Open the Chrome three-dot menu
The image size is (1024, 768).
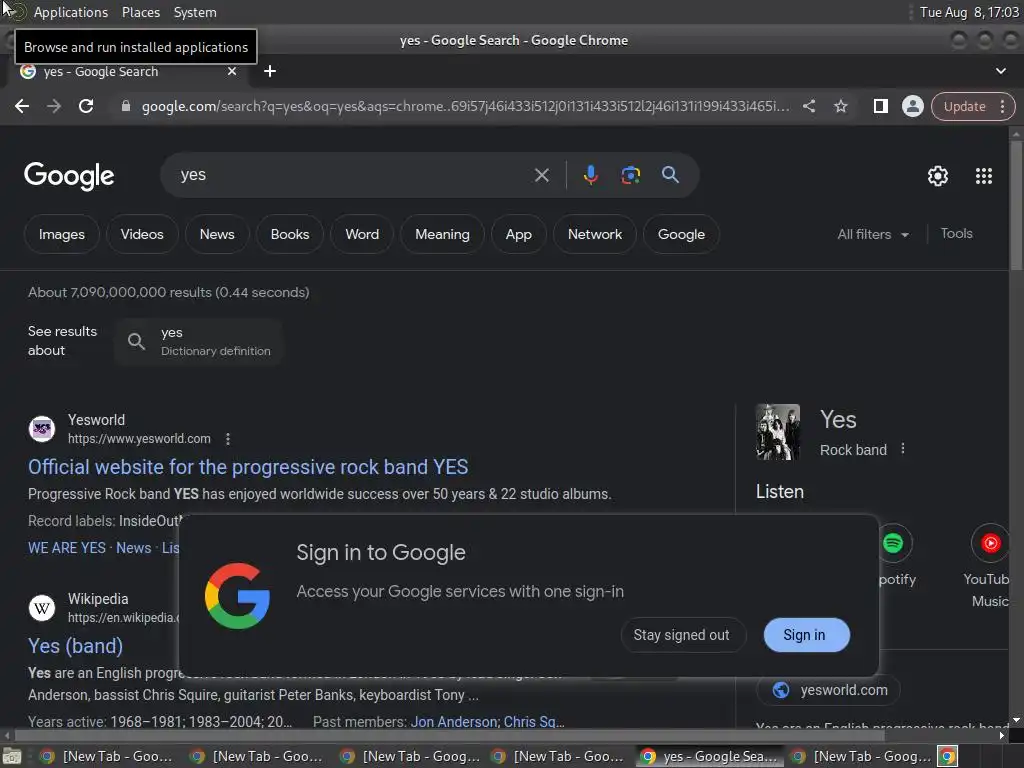point(1002,106)
